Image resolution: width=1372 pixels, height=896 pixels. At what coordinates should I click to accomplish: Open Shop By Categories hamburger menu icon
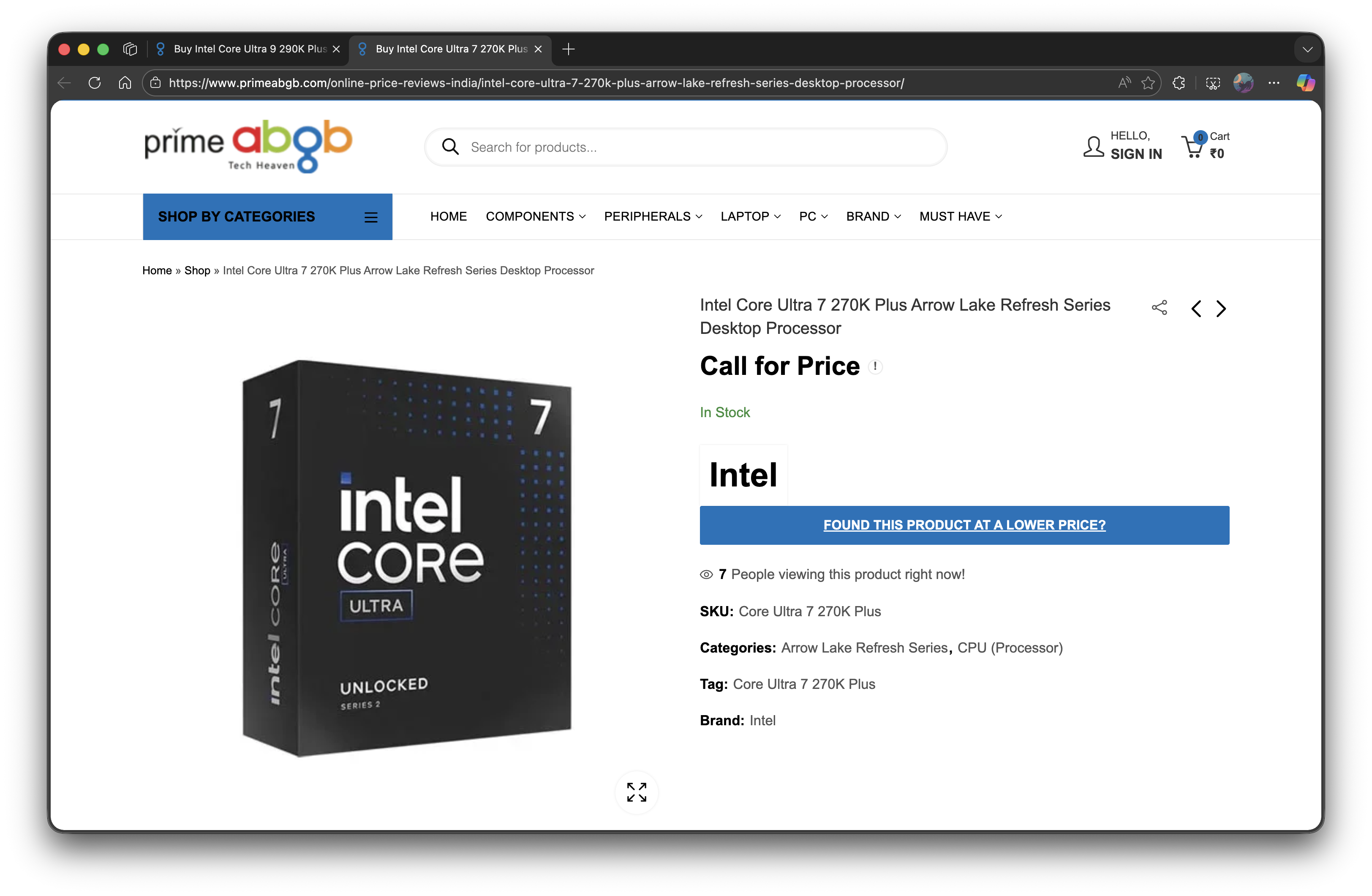click(371, 216)
